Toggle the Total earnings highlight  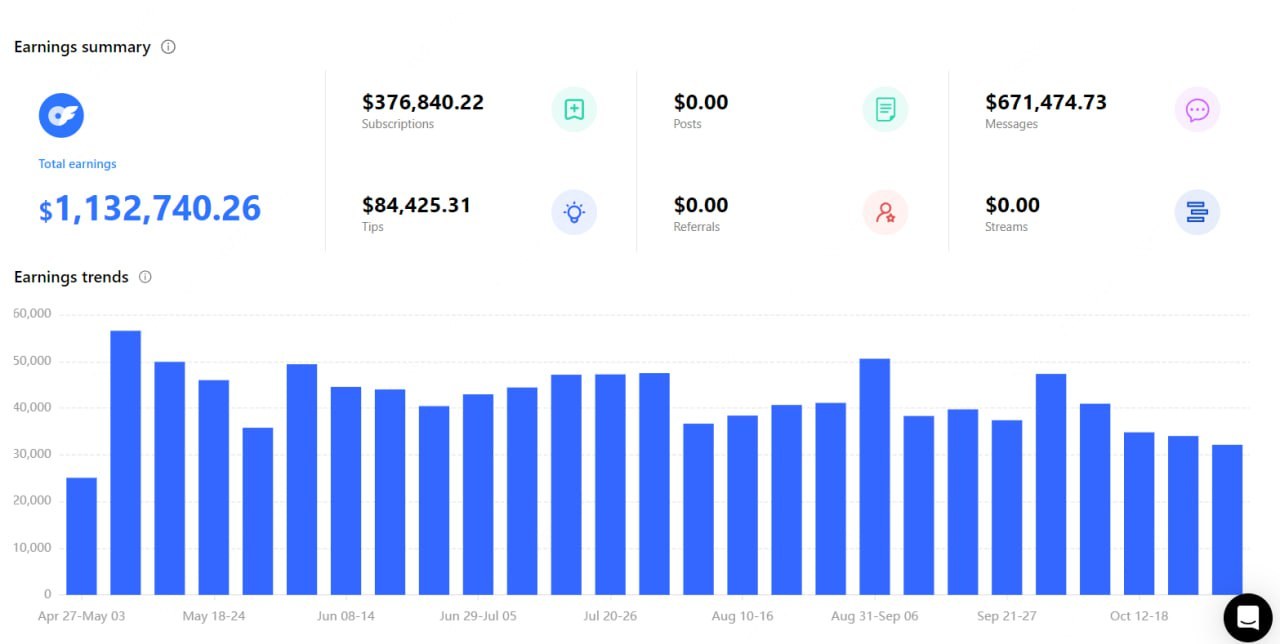point(77,163)
